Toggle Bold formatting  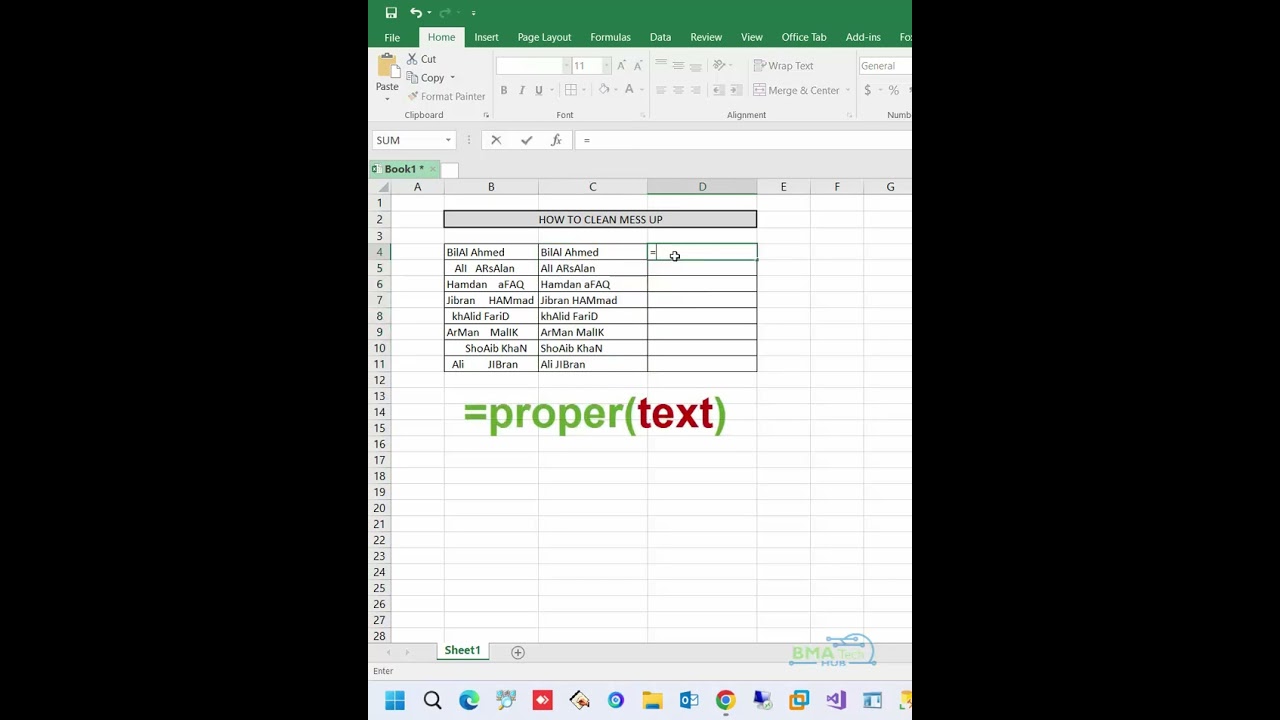[504, 90]
